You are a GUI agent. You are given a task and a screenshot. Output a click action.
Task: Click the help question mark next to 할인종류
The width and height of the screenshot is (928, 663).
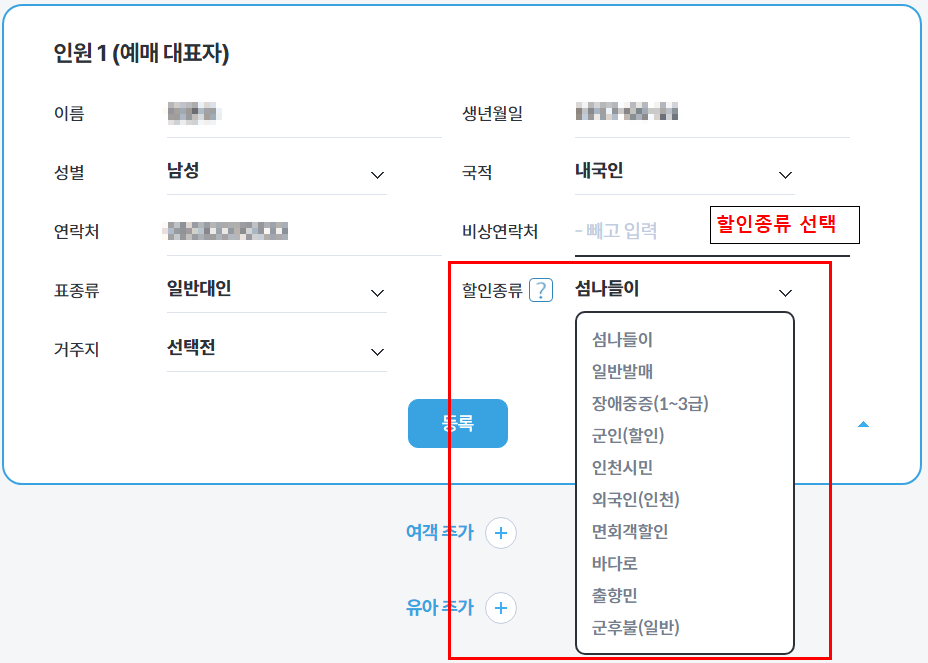point(541,292)
